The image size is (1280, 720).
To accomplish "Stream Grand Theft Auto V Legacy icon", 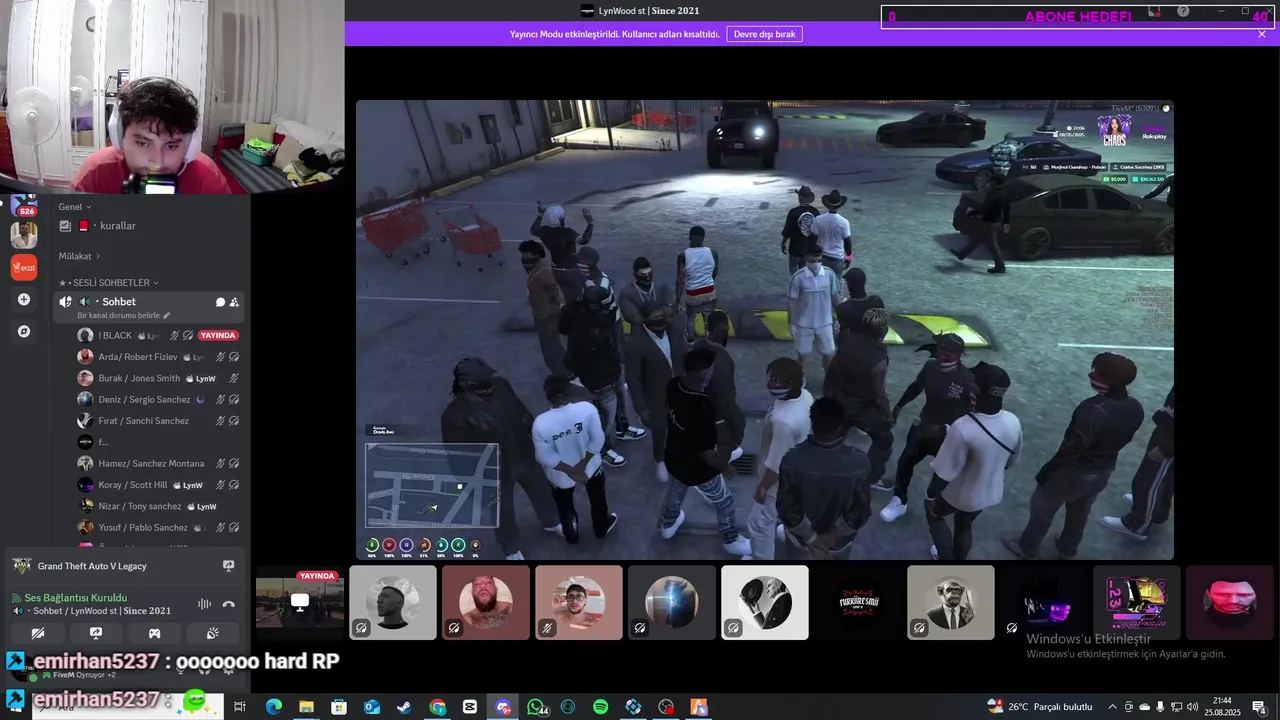I will [228, 566].
